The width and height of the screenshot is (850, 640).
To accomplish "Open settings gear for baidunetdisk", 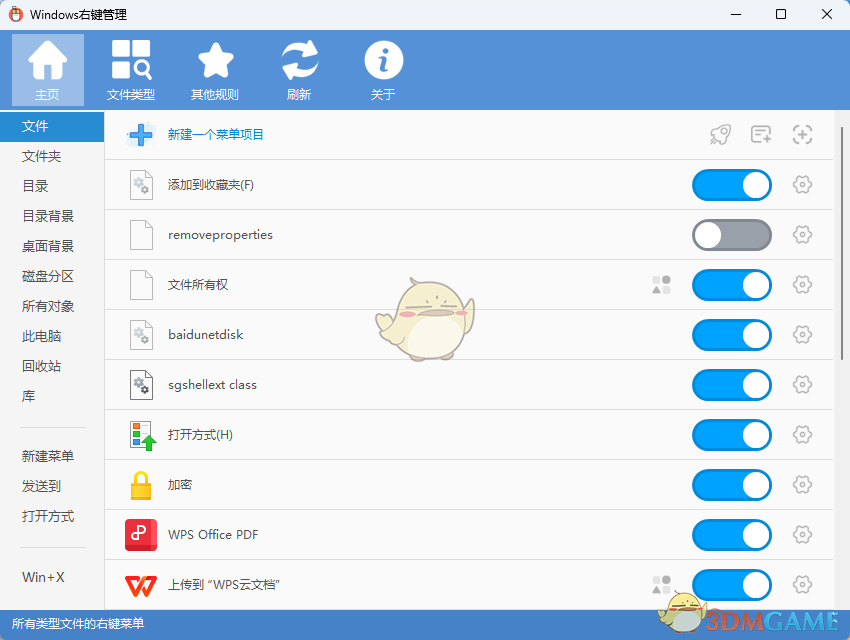I will [802, 335].
